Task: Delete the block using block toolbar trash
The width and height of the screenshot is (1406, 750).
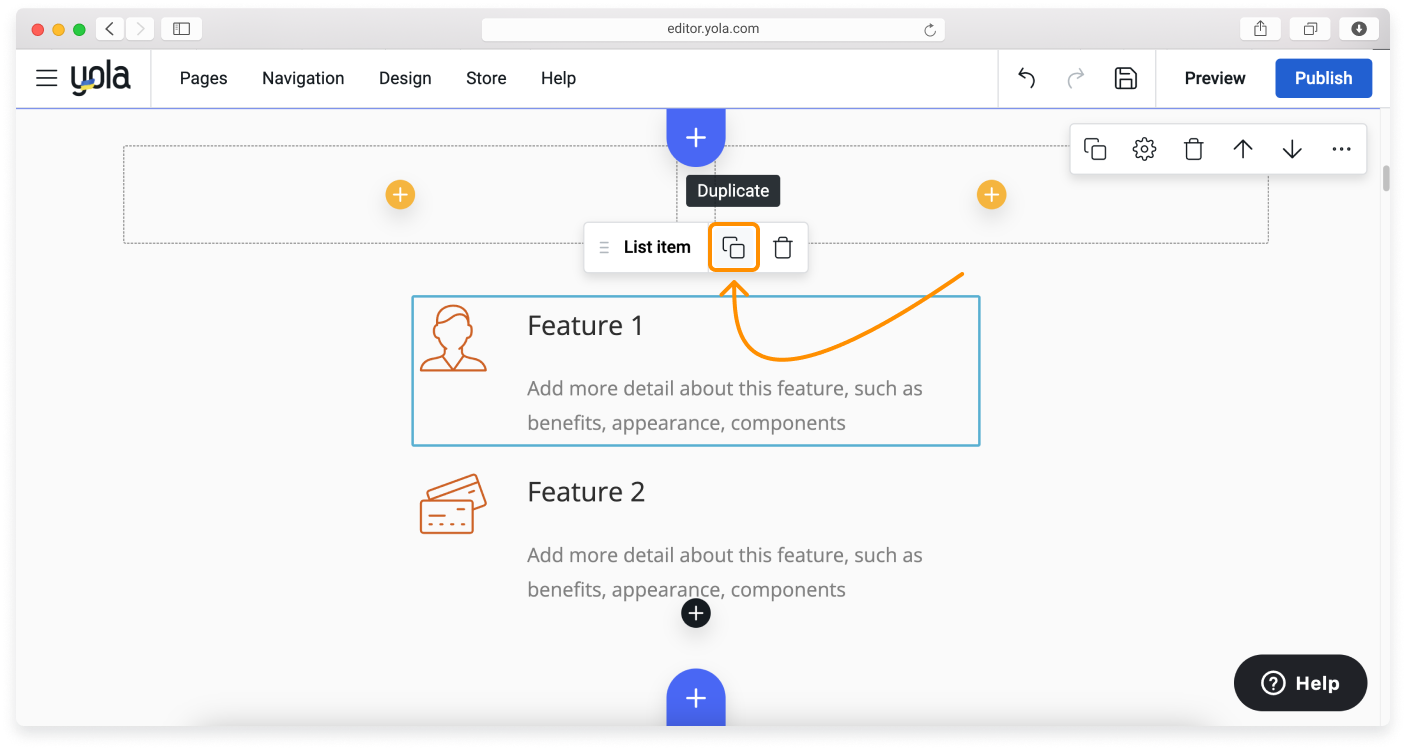Action: (x=1193, y=149)
